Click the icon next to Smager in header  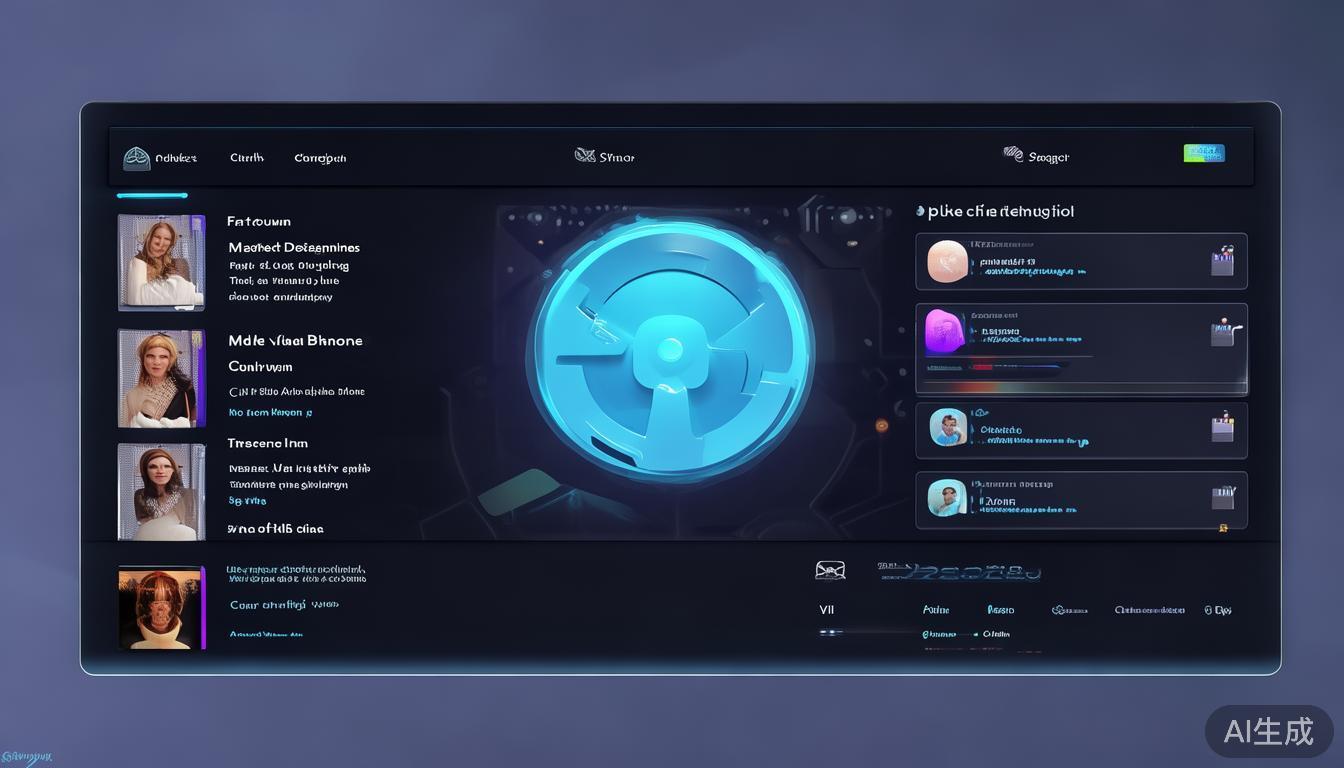click(x=1013, y=154)
